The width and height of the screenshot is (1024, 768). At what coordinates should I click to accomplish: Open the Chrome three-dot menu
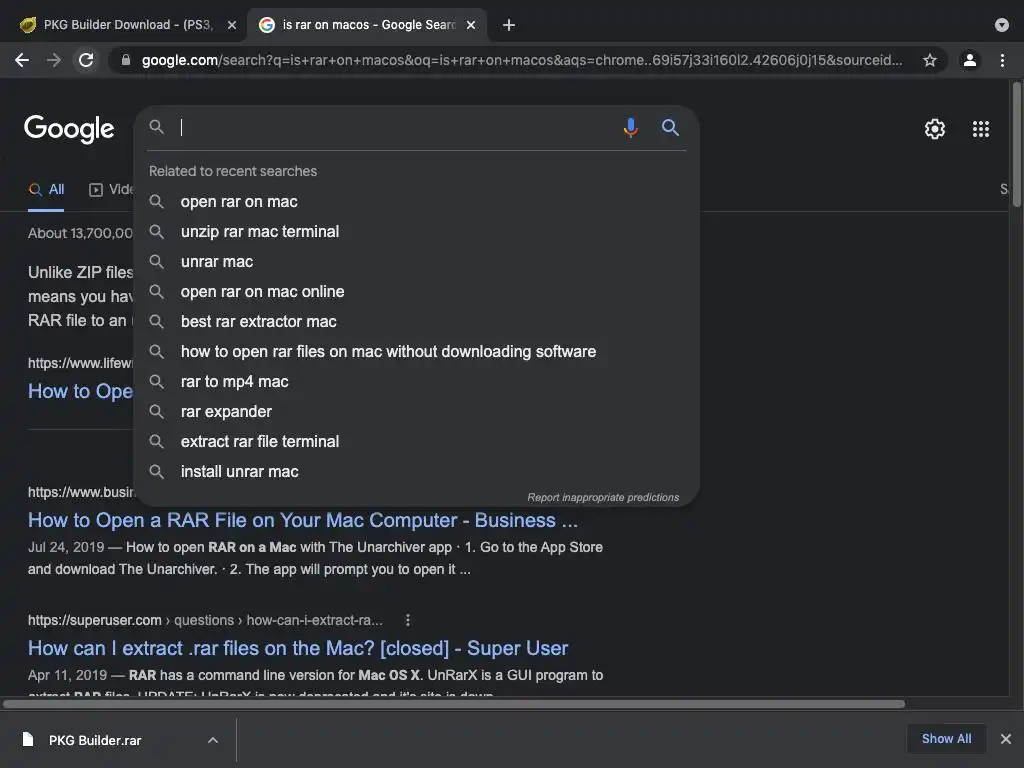(1002, 60)
